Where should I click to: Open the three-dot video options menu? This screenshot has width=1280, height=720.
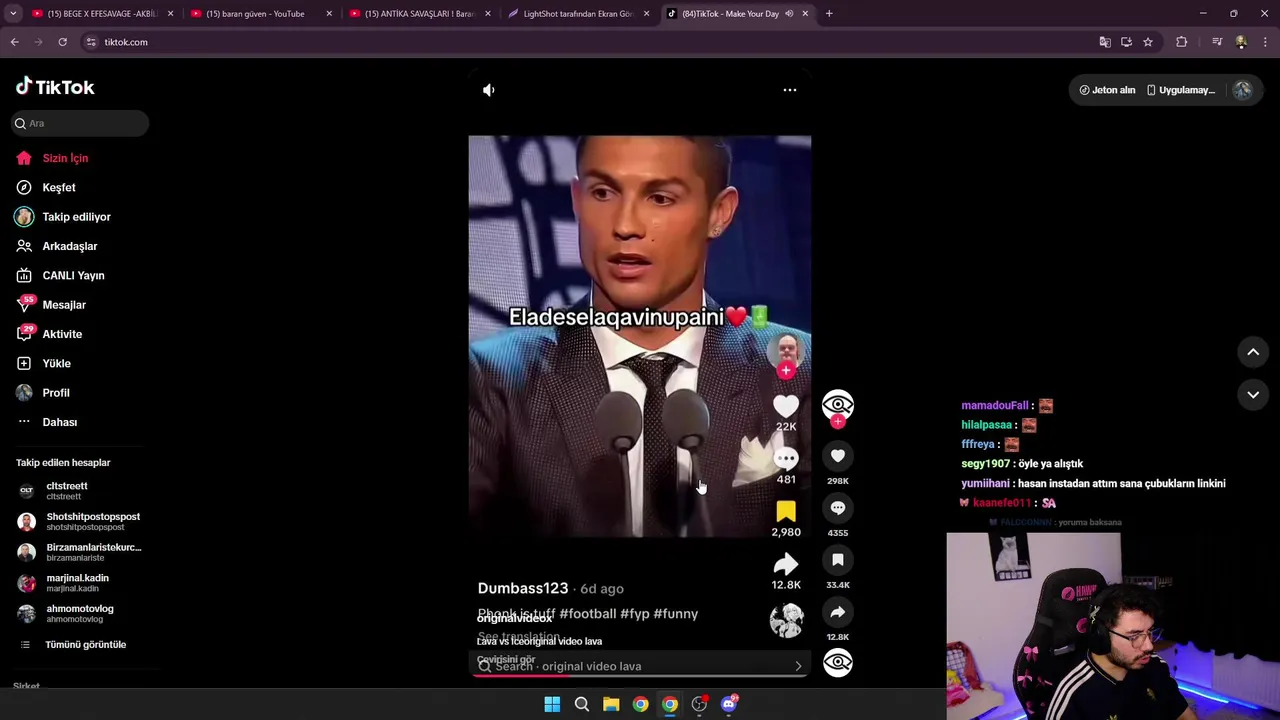click(790, 90)
